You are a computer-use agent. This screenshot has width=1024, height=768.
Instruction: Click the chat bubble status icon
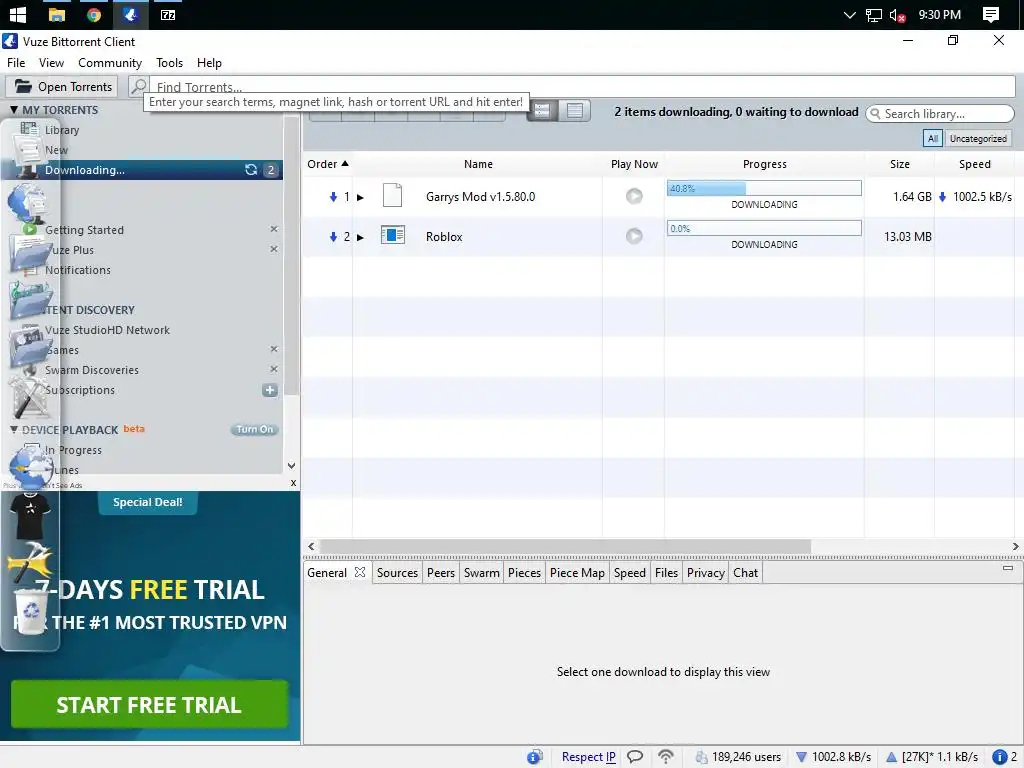635,757
